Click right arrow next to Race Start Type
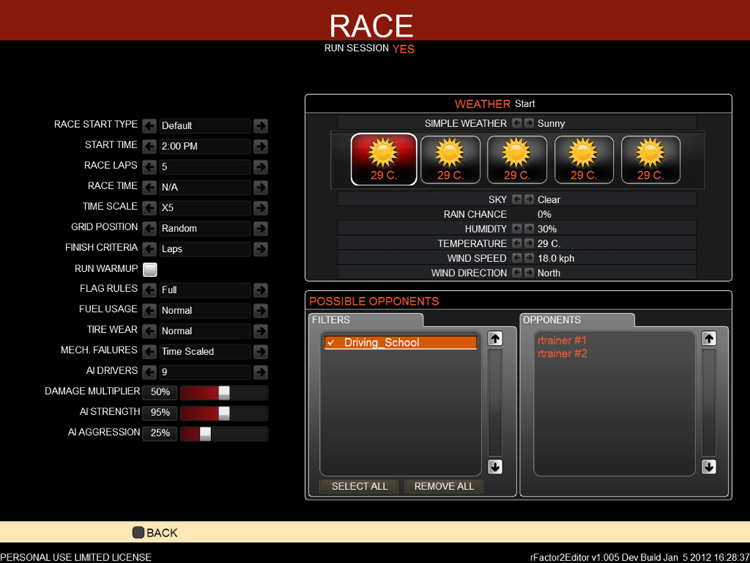The image size is (750, 563). coord(260,126)
